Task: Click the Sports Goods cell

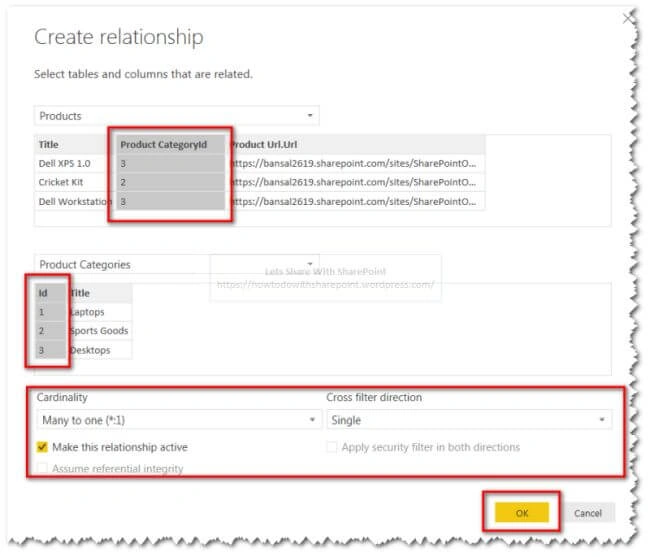Action: pos(100,331)
